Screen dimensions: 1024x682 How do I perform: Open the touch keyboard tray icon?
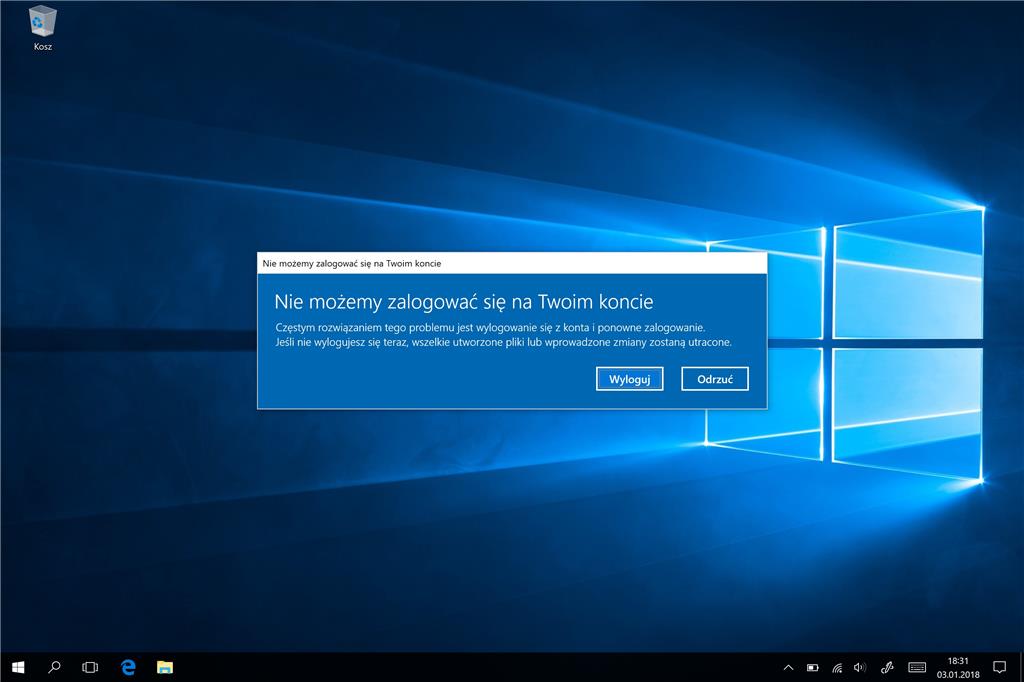click(917, 668)
